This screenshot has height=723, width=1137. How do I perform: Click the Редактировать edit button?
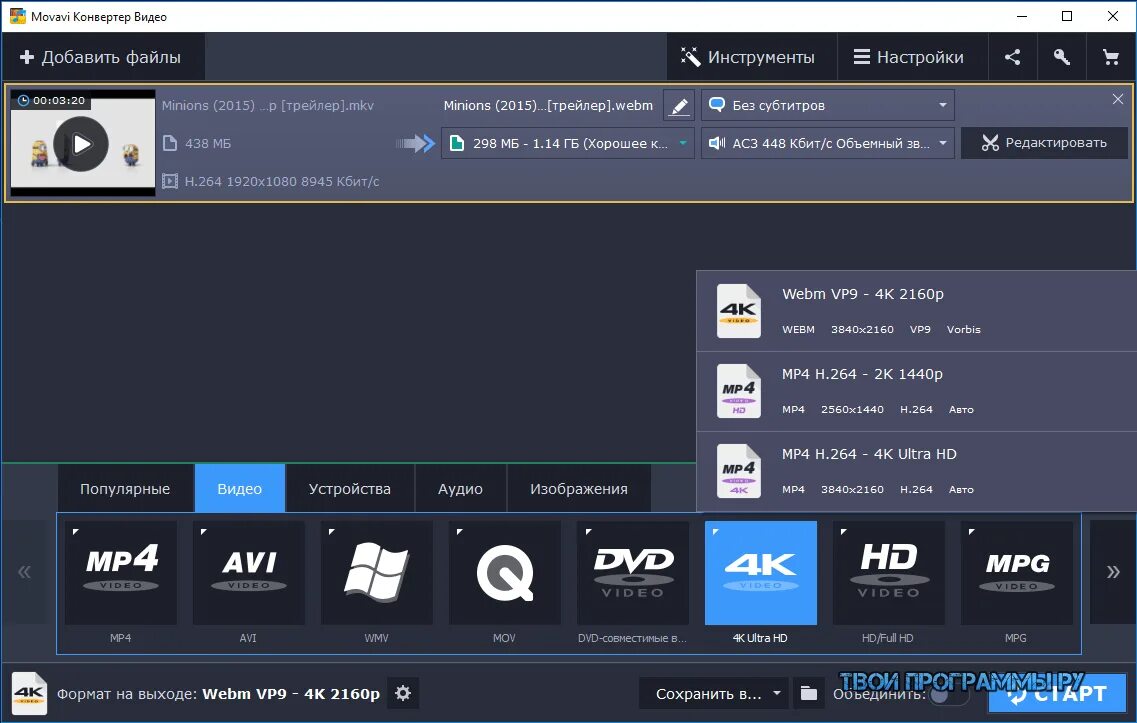pyautogui.click(x=1044, y=143)
